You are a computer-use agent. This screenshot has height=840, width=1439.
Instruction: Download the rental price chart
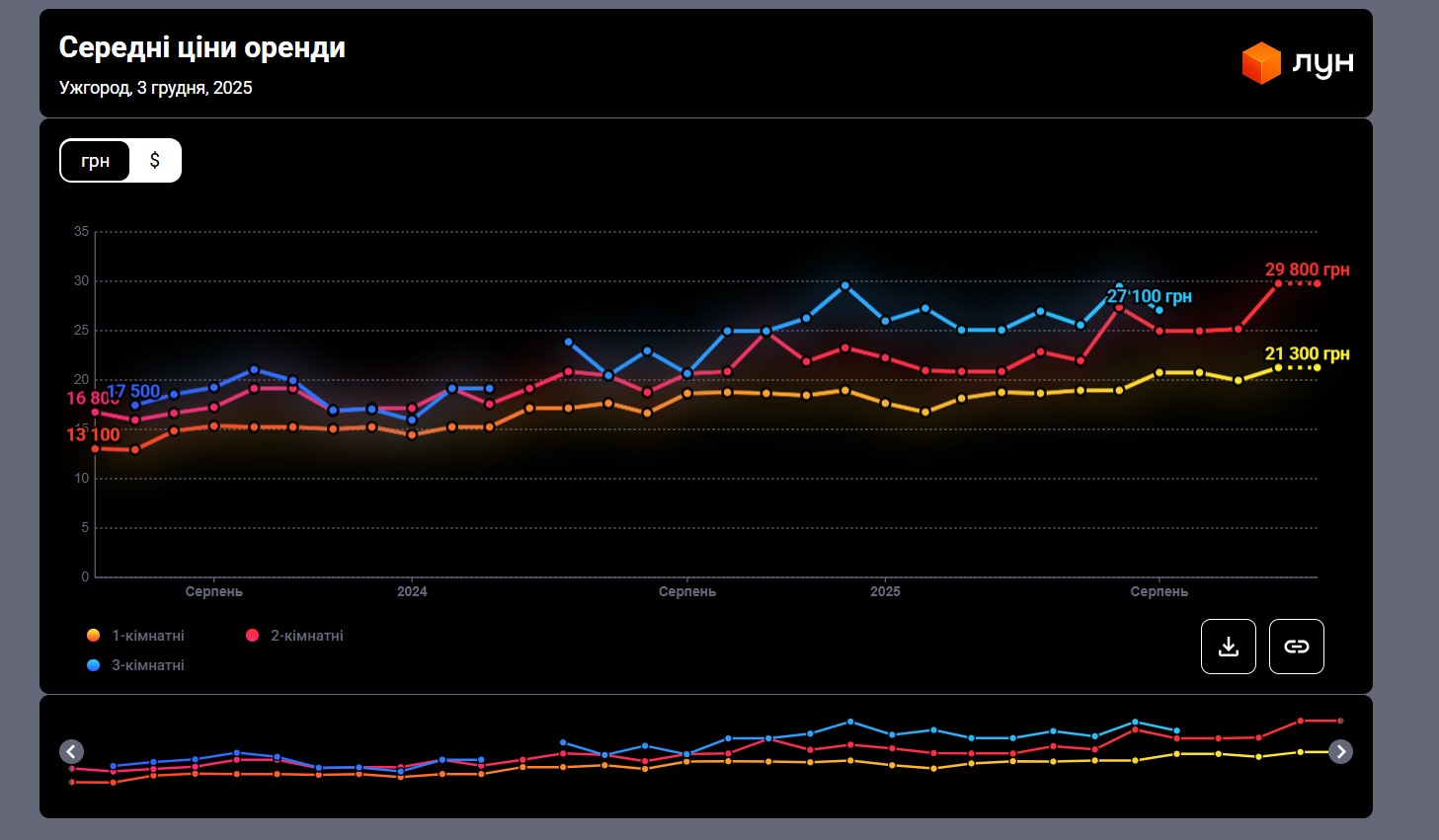pyautogui.click(x=1228, y=647)
